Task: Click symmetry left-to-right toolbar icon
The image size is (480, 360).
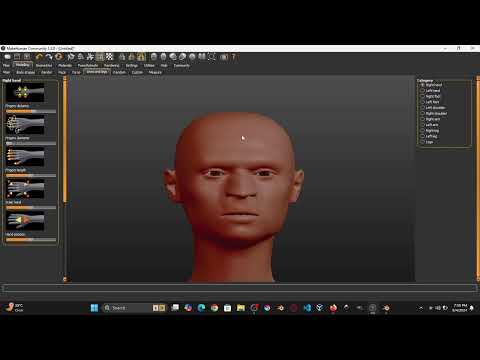Action: [132, 57]
